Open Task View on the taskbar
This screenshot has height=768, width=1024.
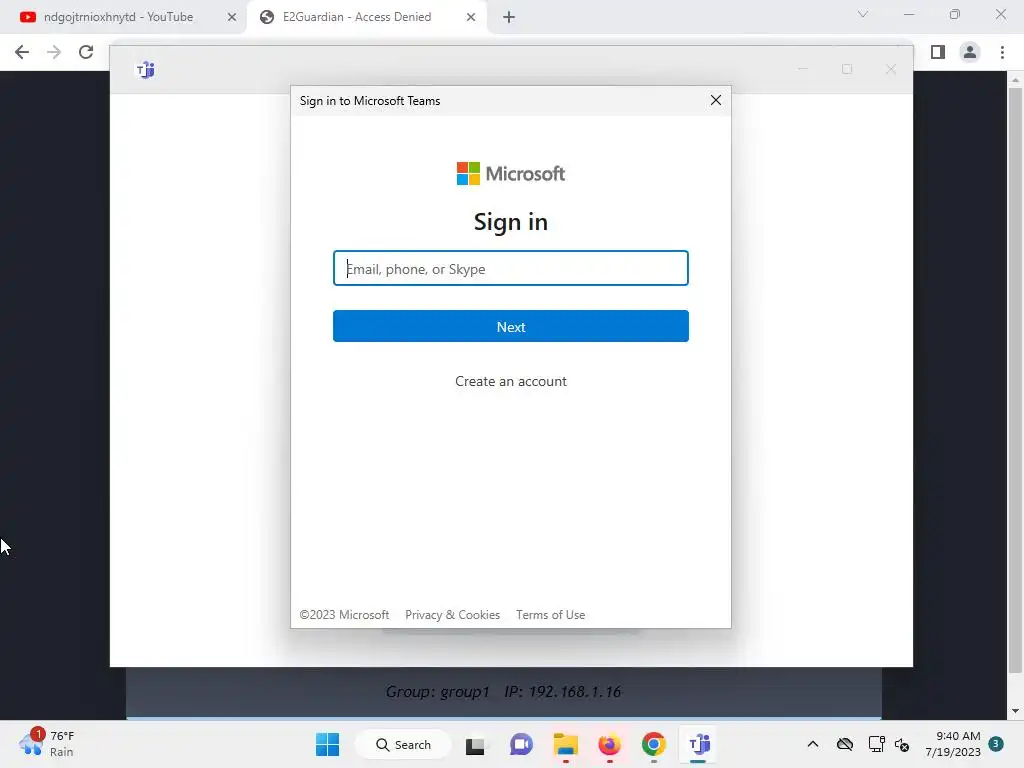coord(475,745)
